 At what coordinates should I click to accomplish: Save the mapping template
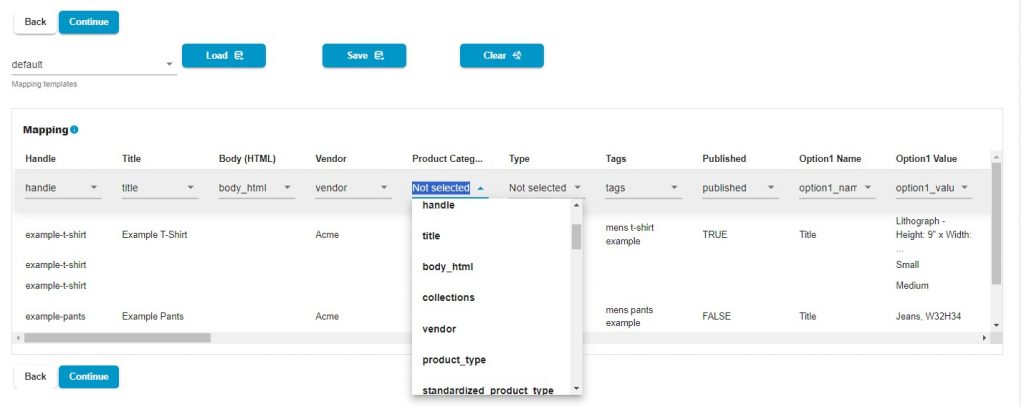(364, 56)
